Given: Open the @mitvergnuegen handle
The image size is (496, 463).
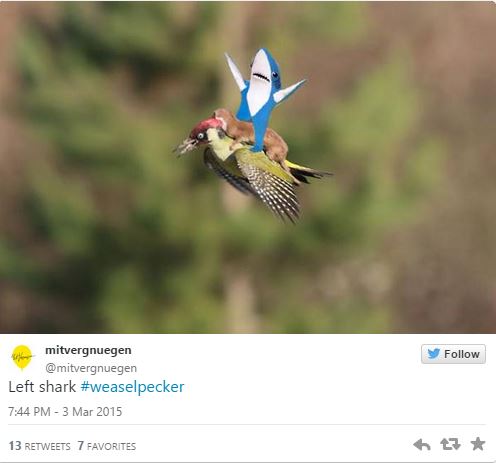Looking at the screenshot, I should pyautogui.click(x=91, y=368).
